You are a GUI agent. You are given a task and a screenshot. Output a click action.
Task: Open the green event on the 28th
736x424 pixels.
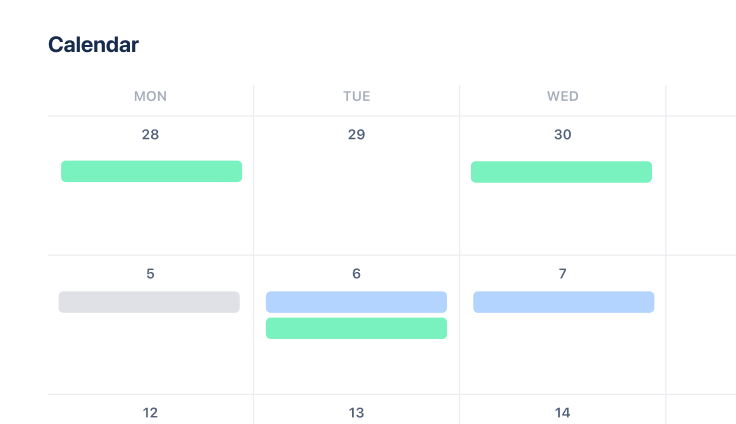coord(151,171)
